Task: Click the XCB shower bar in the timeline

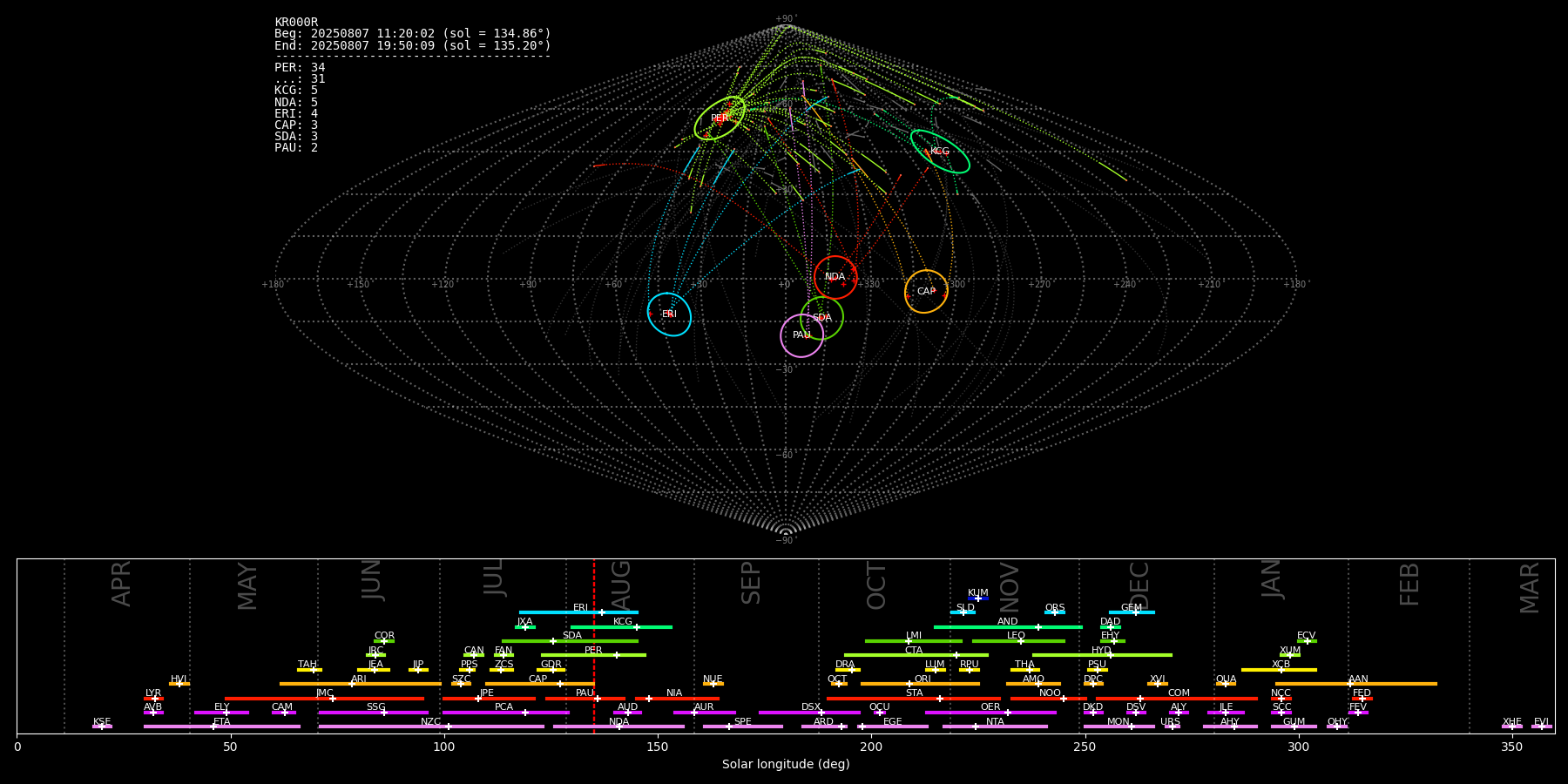Action: pyautogui.click(x=1279, y=670)
